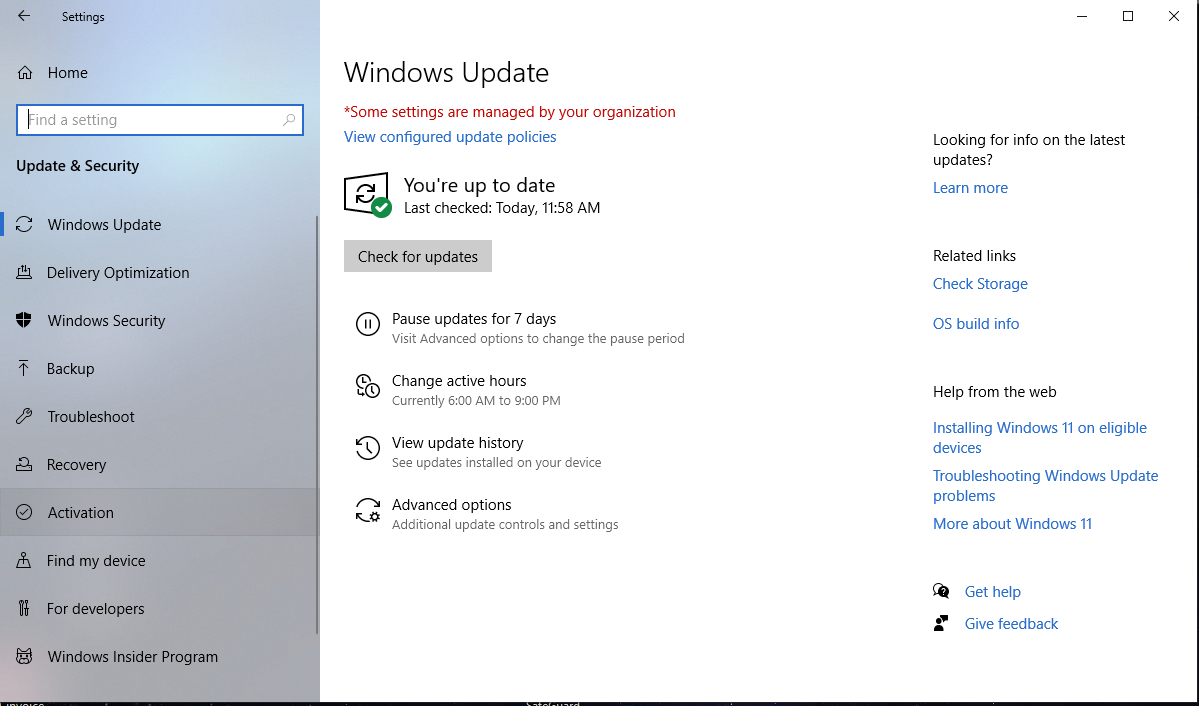Click the back arrow in Settings
1199x706 pixels.
pyautogui.click(x=24, y=16)
